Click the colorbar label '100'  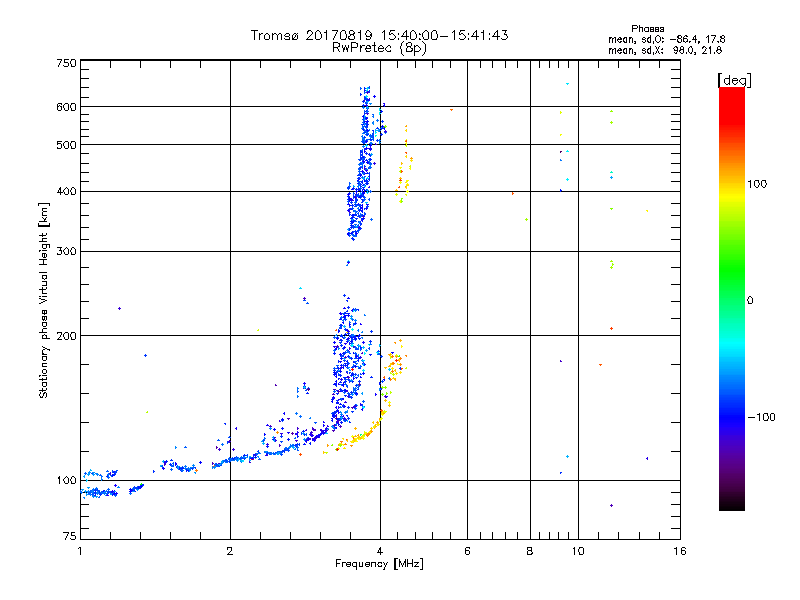[757, 184]
